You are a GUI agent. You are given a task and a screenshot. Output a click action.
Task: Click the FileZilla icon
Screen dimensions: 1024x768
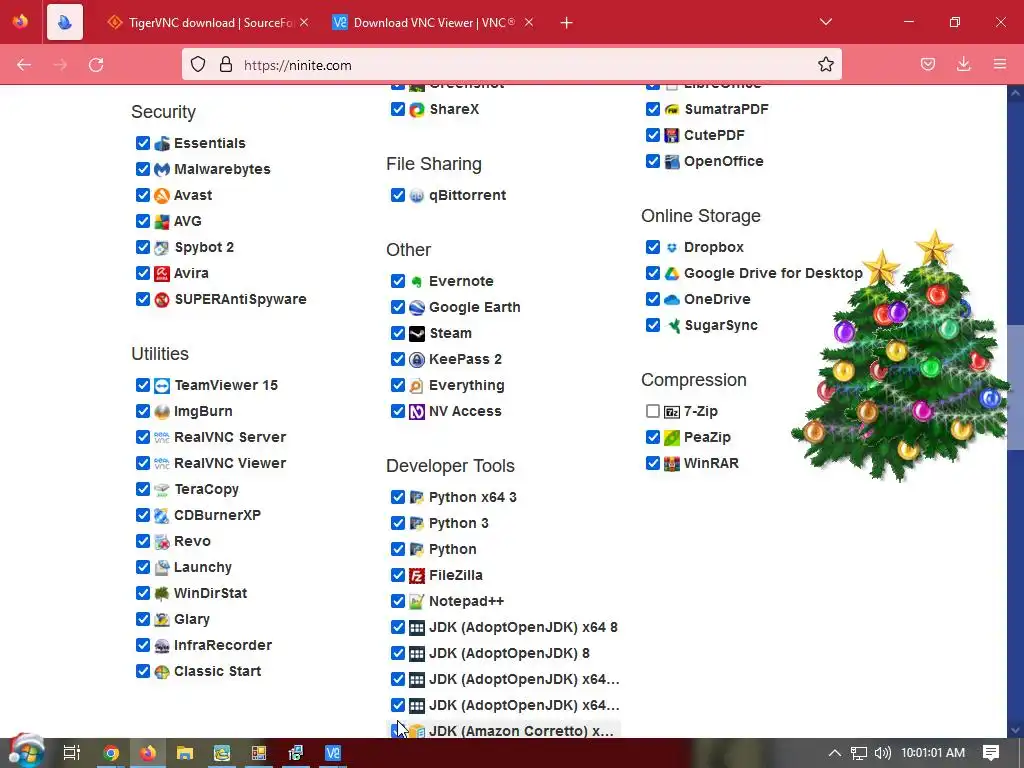coord(417,575)
